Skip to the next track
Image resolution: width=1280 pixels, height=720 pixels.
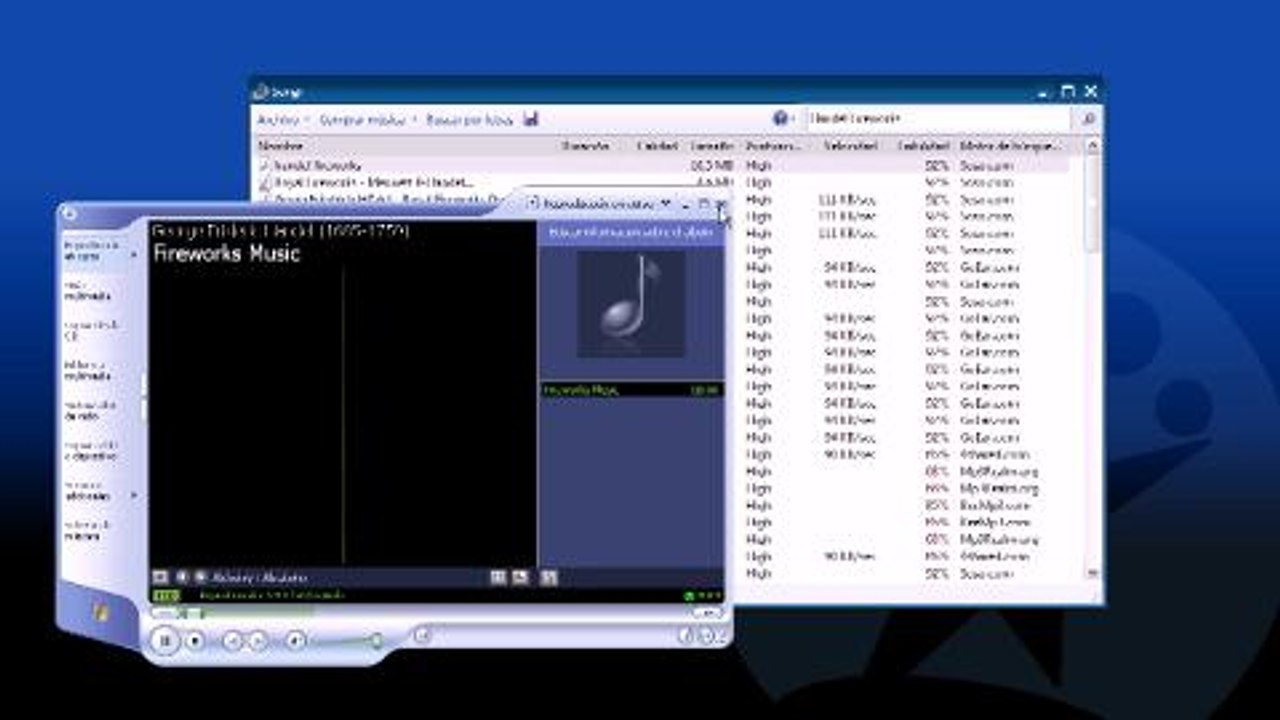257,640
